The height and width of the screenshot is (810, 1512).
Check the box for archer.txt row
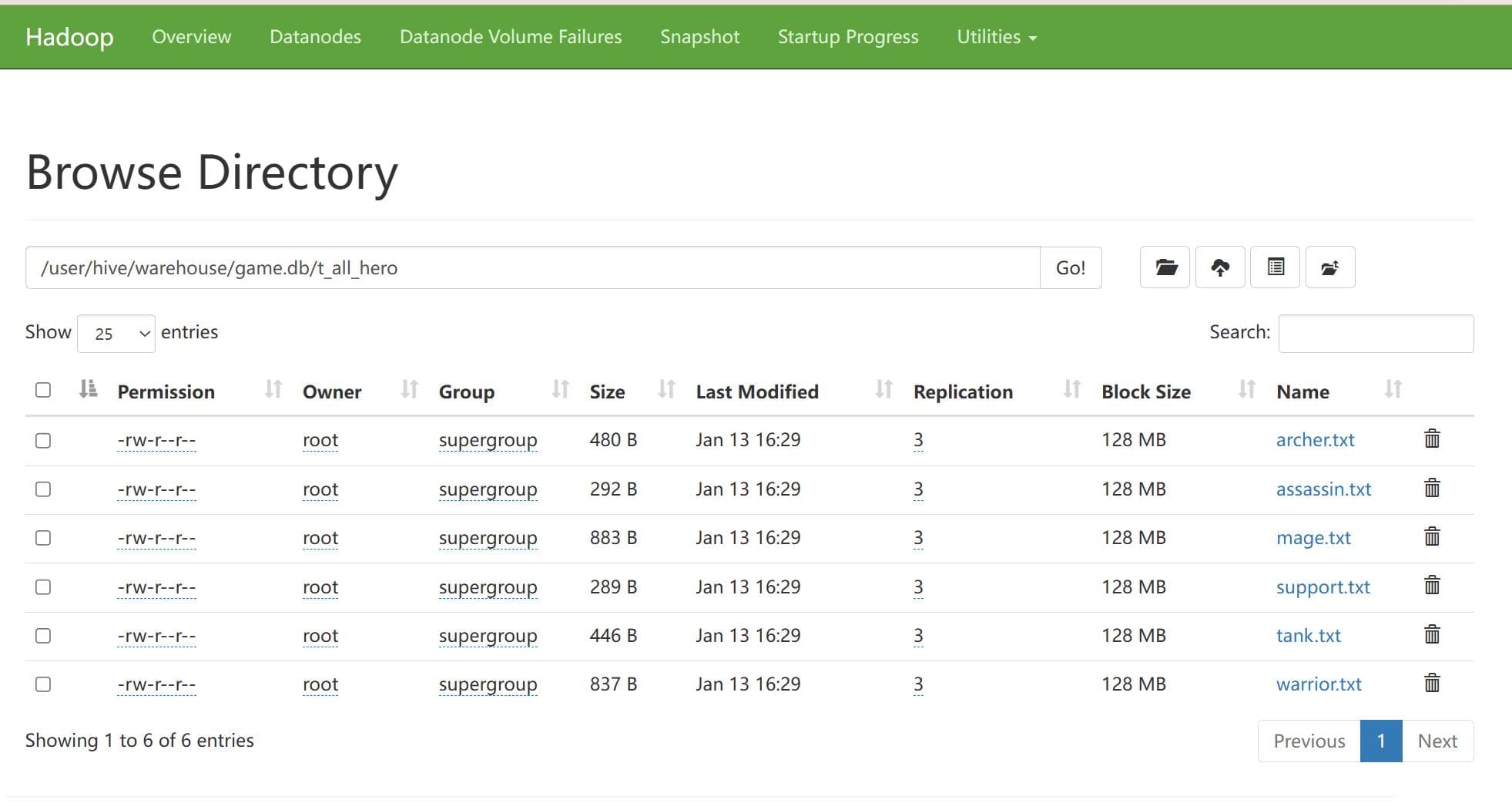point(43,440)
